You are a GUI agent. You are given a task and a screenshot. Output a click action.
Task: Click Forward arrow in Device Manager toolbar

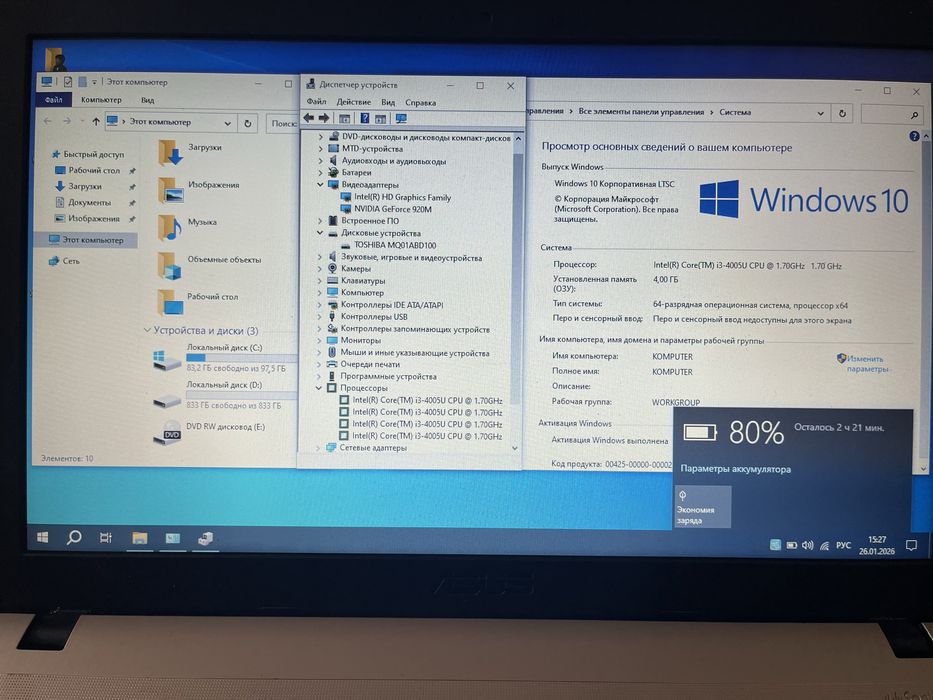324,118
